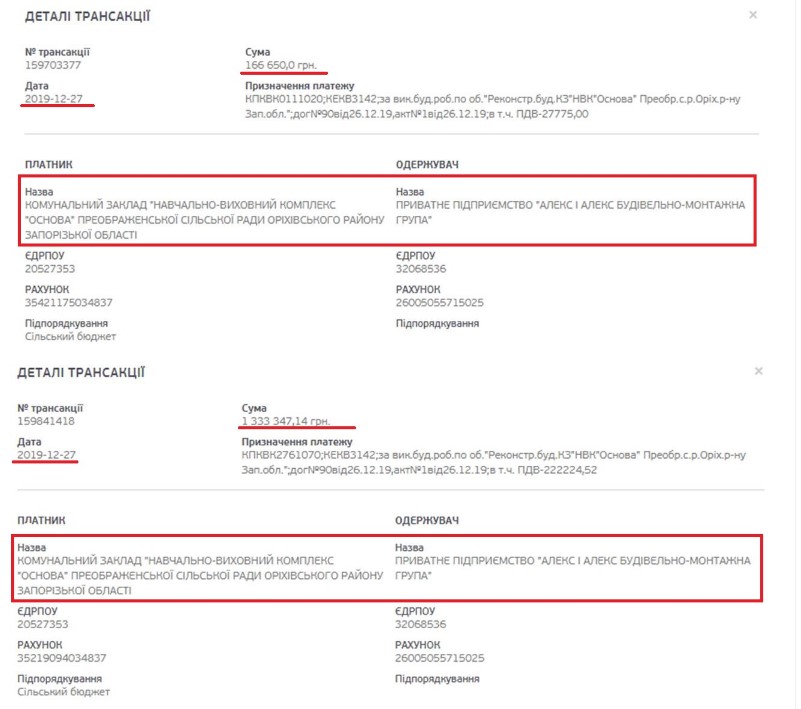801x709 pixels.
Task: Click the recipient name in the second transaction
Action: coord(572,568)
